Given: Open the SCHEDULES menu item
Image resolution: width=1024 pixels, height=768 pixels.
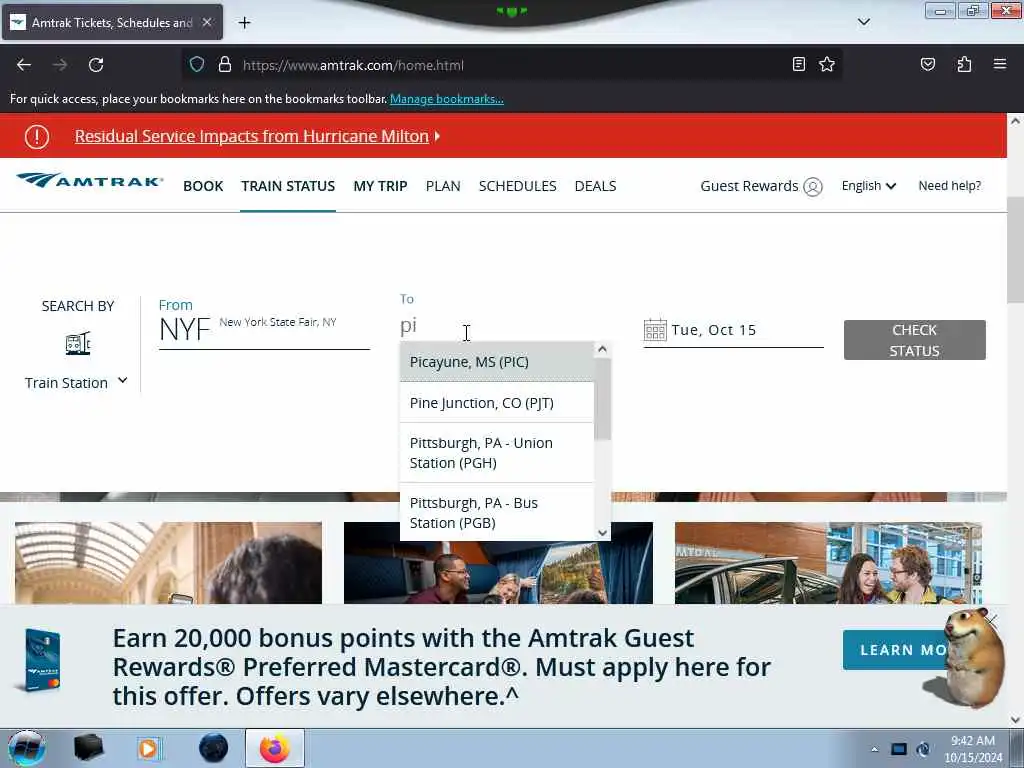Looking at the screenshot, I should point(517,186).
